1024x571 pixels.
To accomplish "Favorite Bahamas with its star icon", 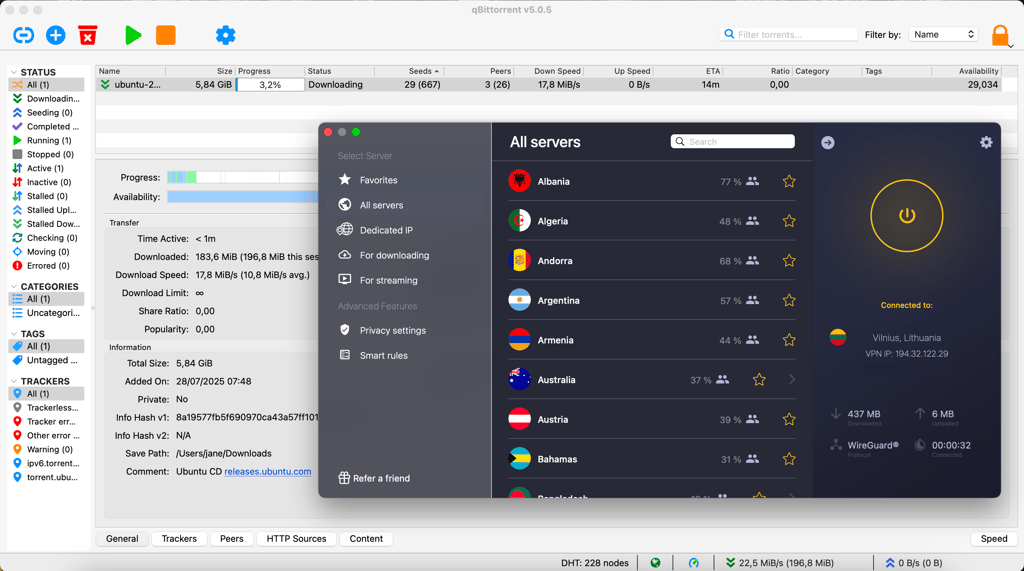I will tap(789, 459).
